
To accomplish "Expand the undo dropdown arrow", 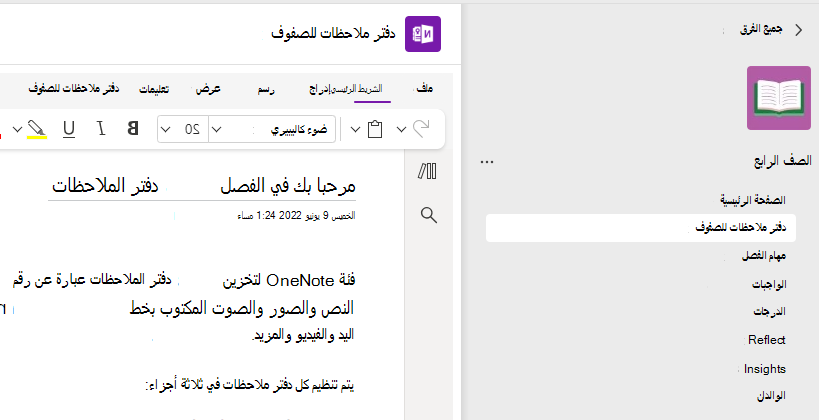I will [401, 130].
